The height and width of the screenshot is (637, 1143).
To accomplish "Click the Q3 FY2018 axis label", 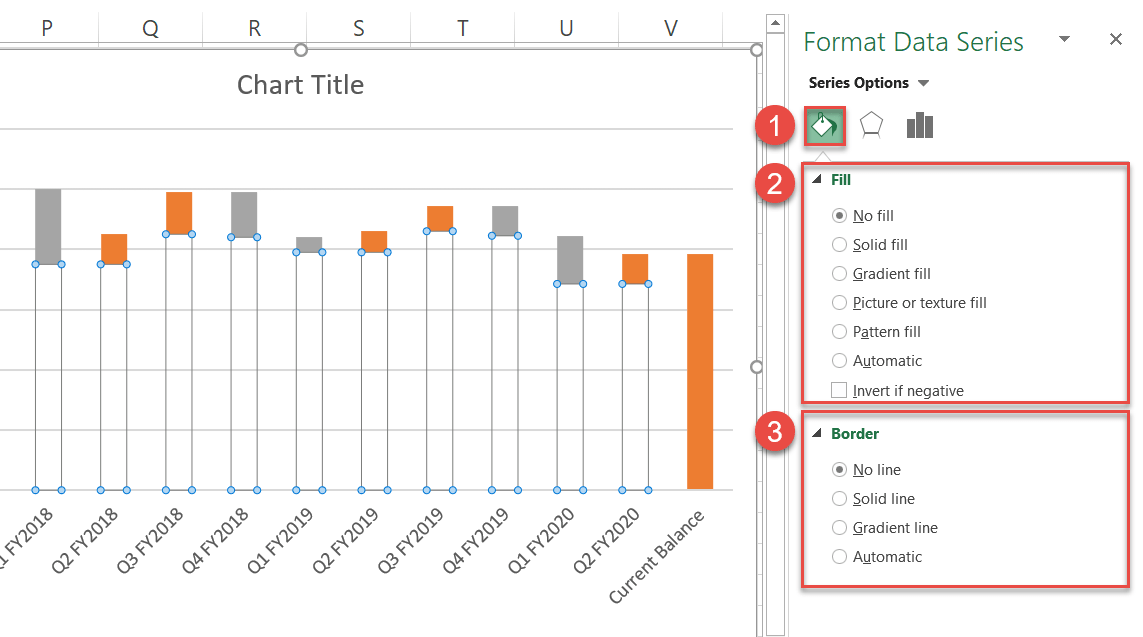I will [x=150, y=541].
